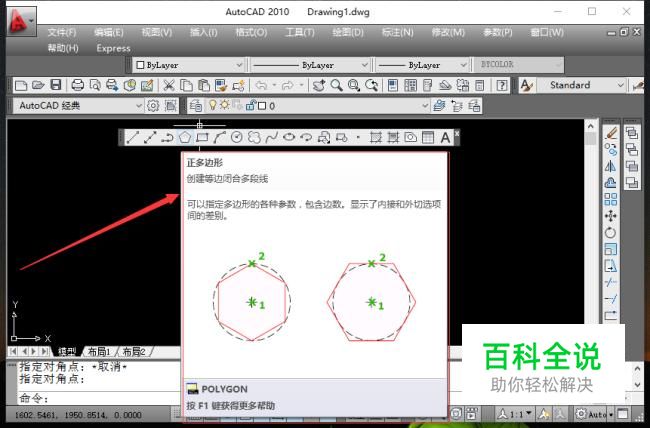Toggle annotation visibility in status bar
This screenshot has height=428, width=650.
(x=543, y=413)
